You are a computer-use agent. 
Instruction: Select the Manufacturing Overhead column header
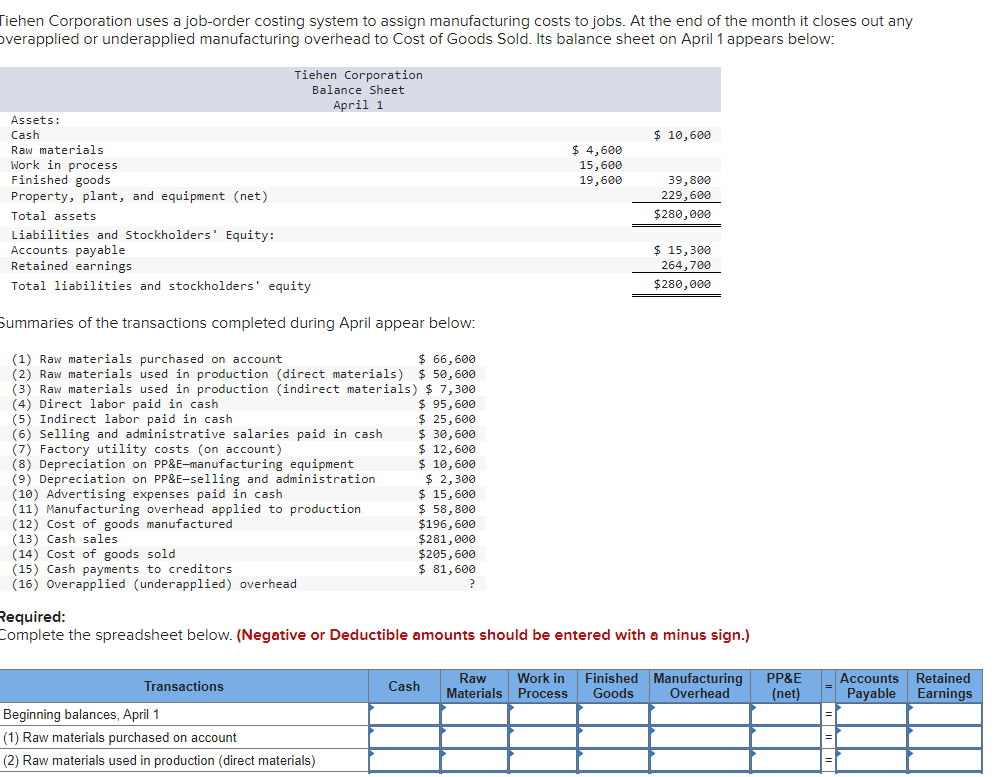click(699, 686)
